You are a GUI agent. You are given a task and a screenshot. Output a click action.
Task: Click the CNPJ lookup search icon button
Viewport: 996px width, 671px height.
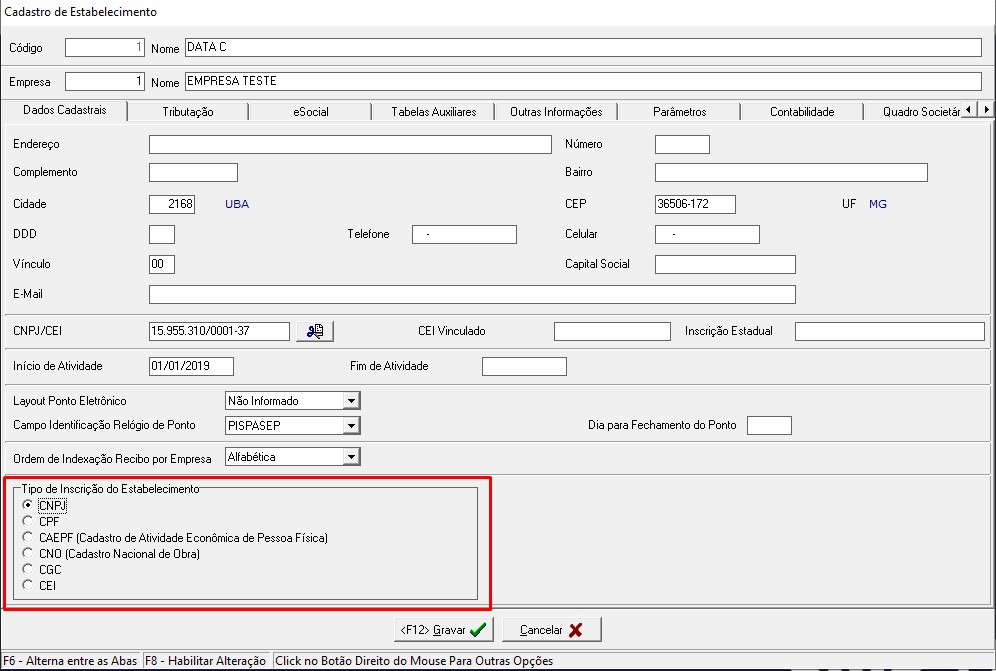[x=314, y=331]
